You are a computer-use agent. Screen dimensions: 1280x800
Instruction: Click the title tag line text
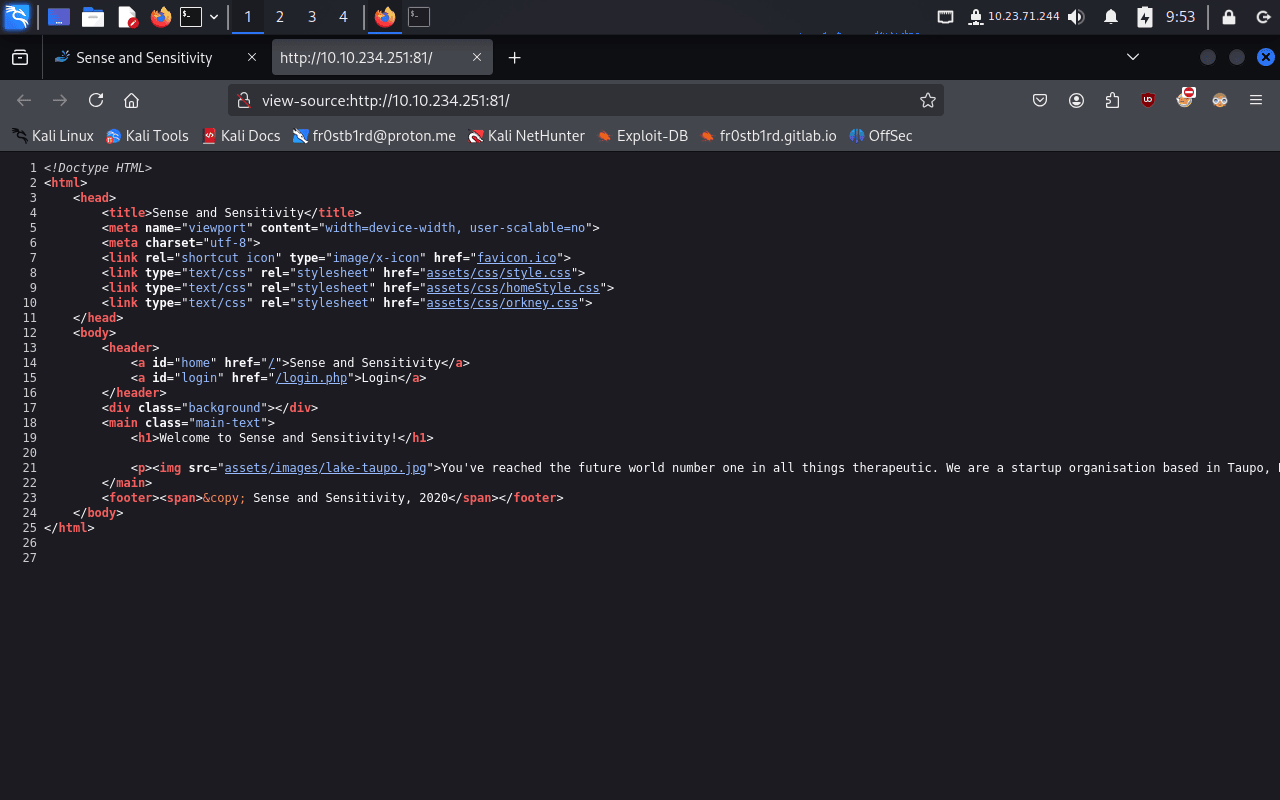231,213
